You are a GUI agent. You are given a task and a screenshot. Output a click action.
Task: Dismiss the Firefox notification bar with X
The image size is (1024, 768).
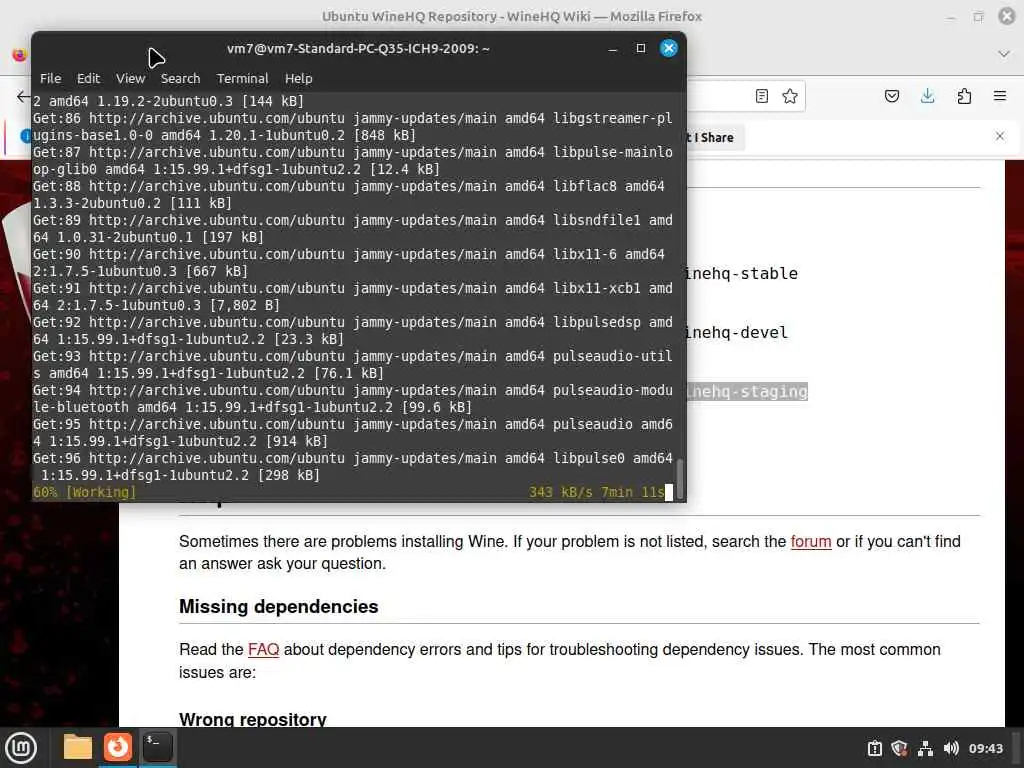click(1000, 136)
